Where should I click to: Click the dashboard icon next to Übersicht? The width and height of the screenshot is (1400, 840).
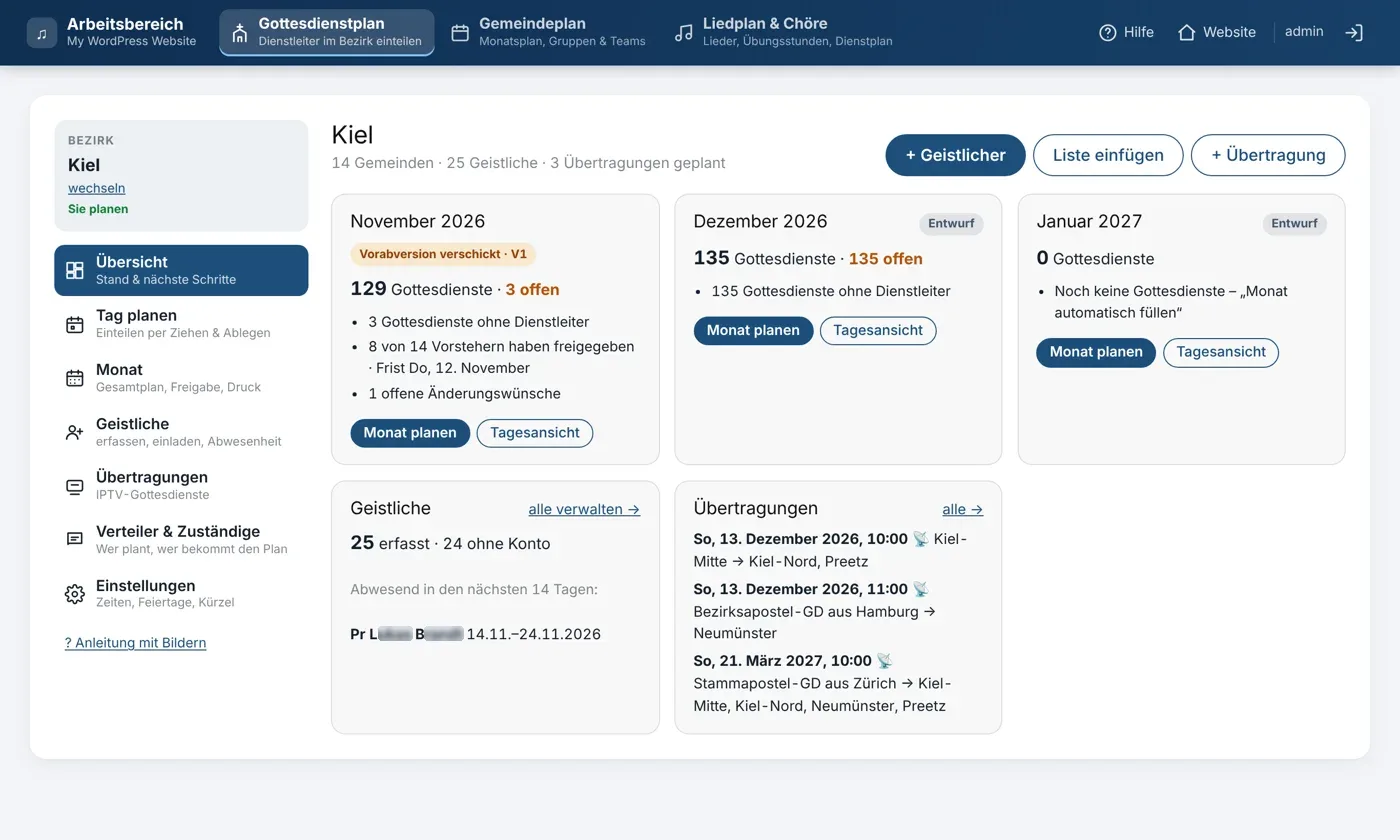tap(75, 270)
